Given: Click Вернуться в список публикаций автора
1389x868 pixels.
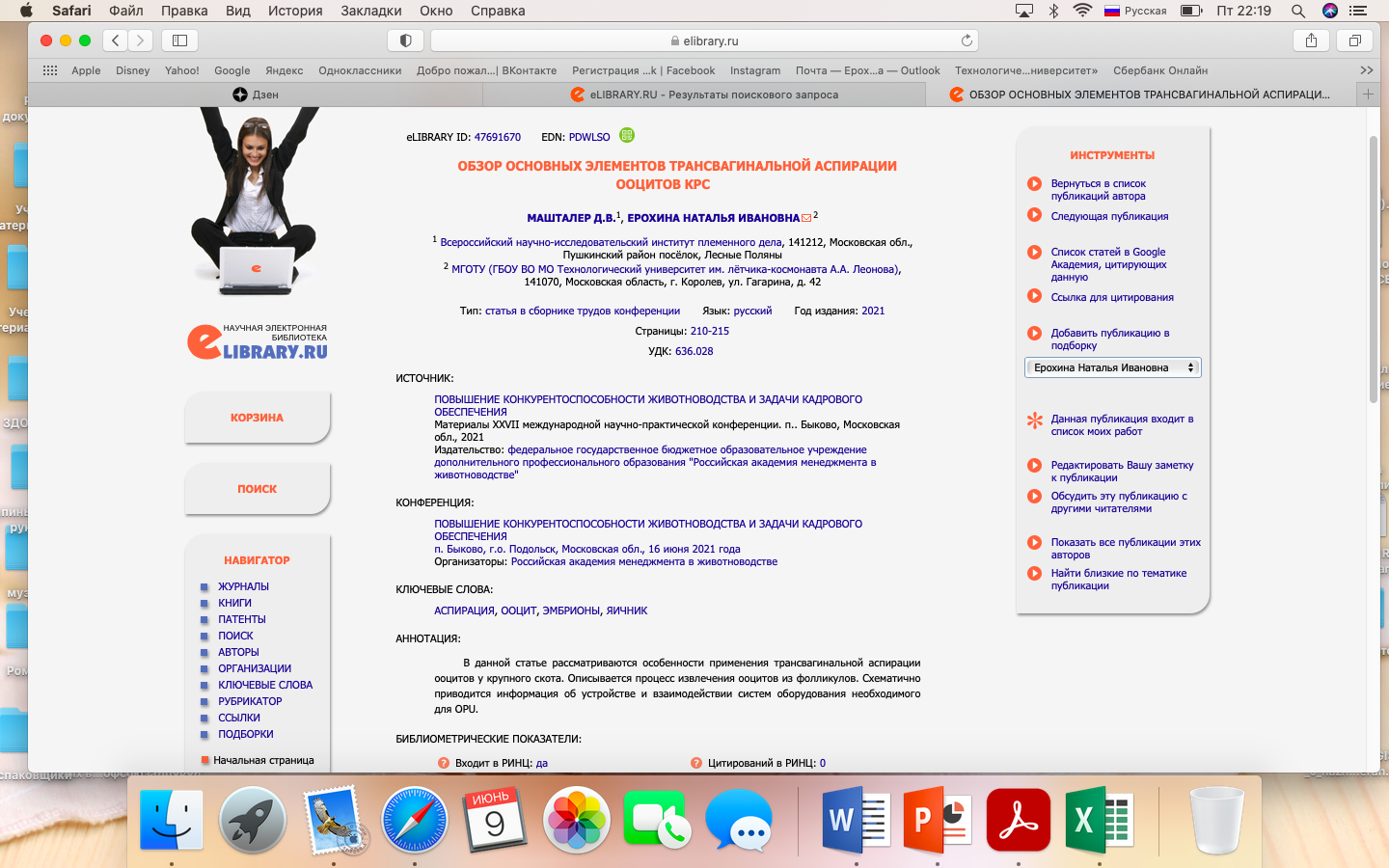Looking at the screenshot, I should (x=1099, y=189).
